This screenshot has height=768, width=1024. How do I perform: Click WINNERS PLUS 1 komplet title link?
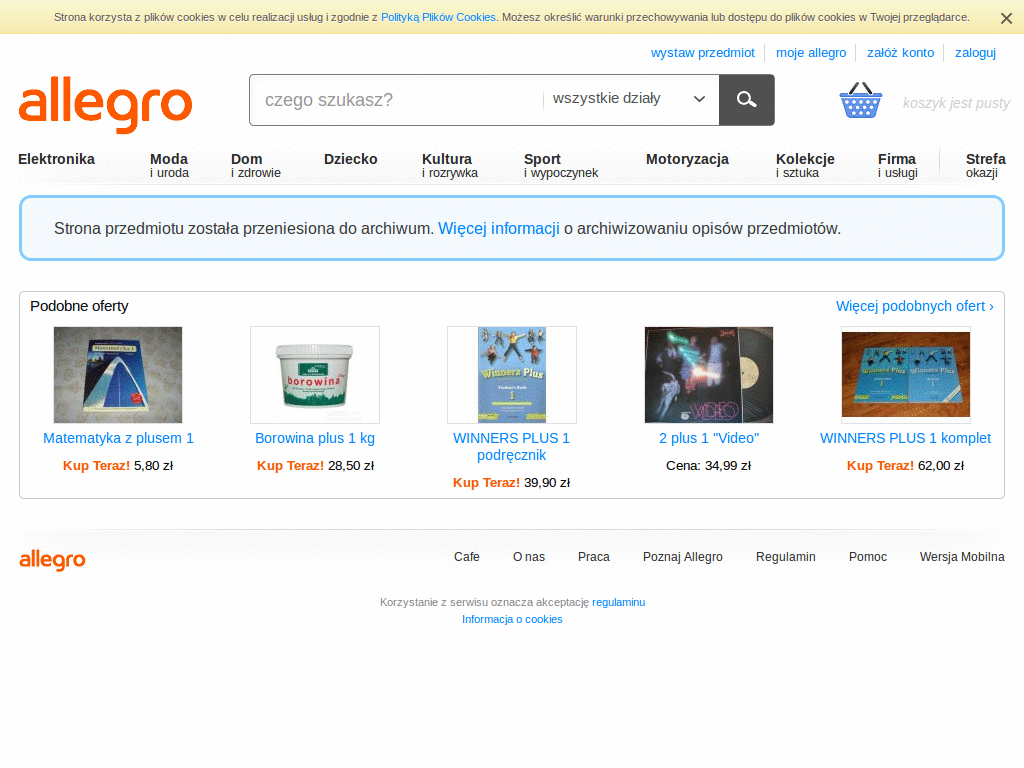905,438
